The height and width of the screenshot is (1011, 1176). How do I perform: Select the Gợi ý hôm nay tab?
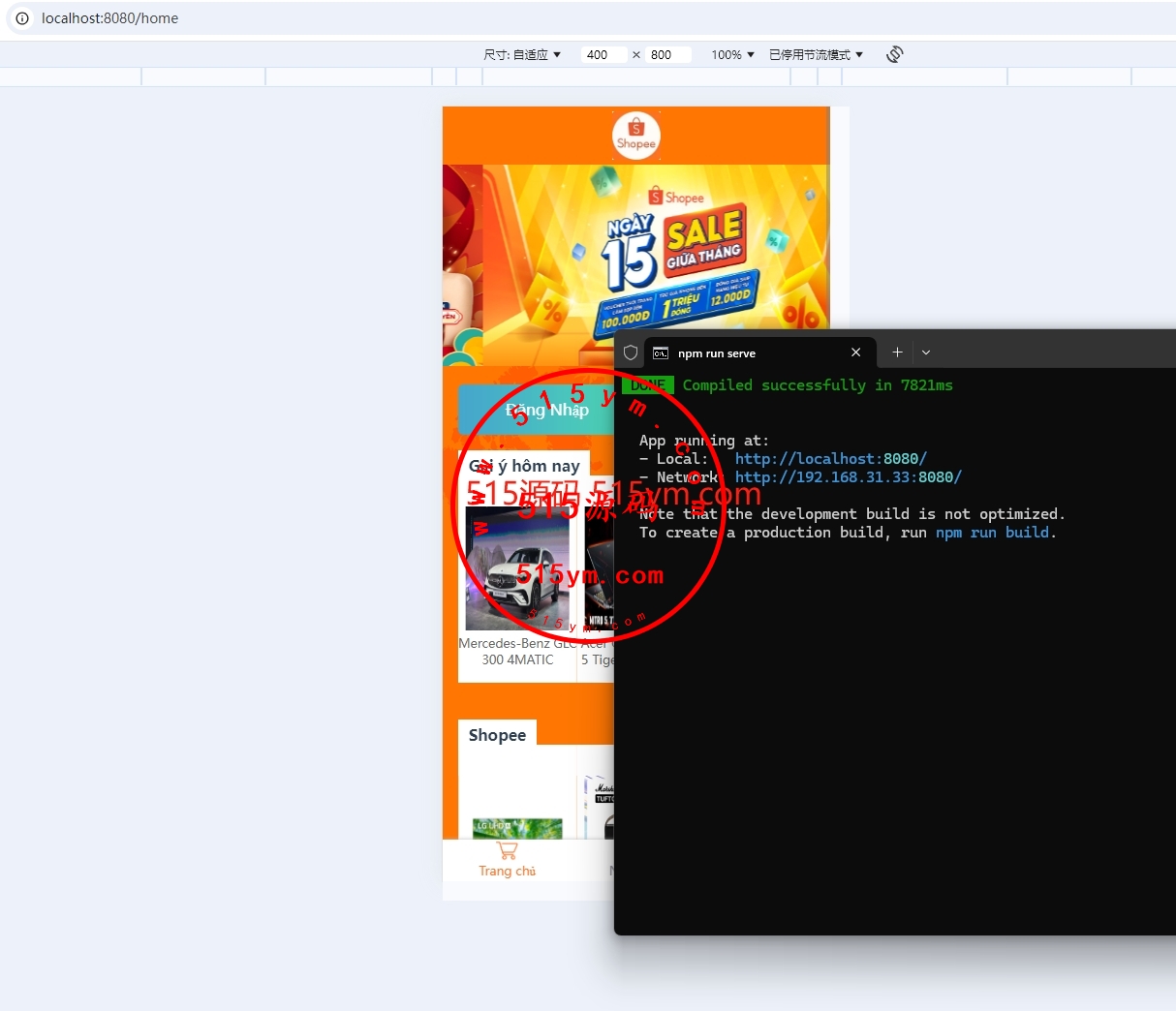pos(524,466)
